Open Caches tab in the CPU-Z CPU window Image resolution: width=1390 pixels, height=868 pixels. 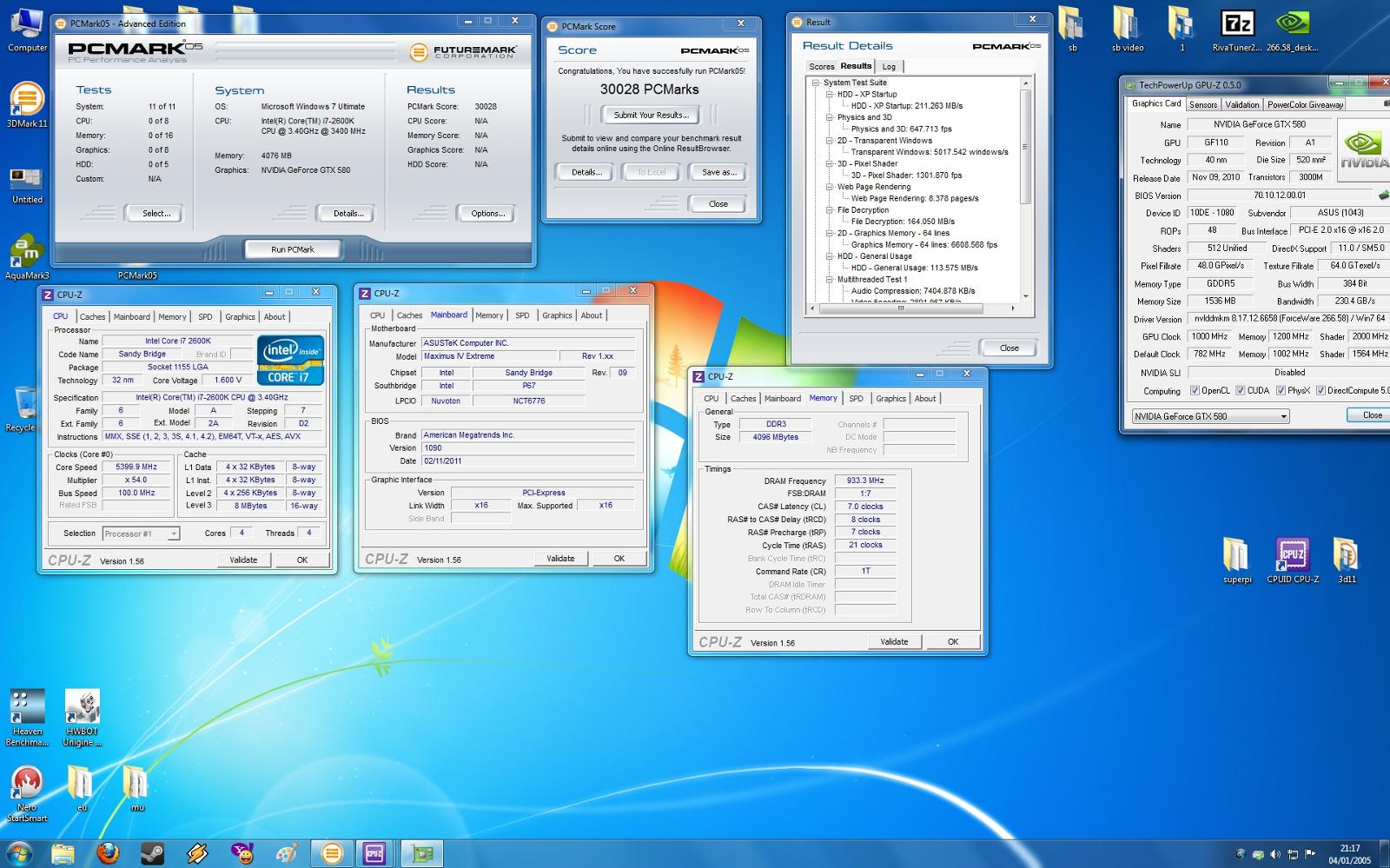[93, 317]
